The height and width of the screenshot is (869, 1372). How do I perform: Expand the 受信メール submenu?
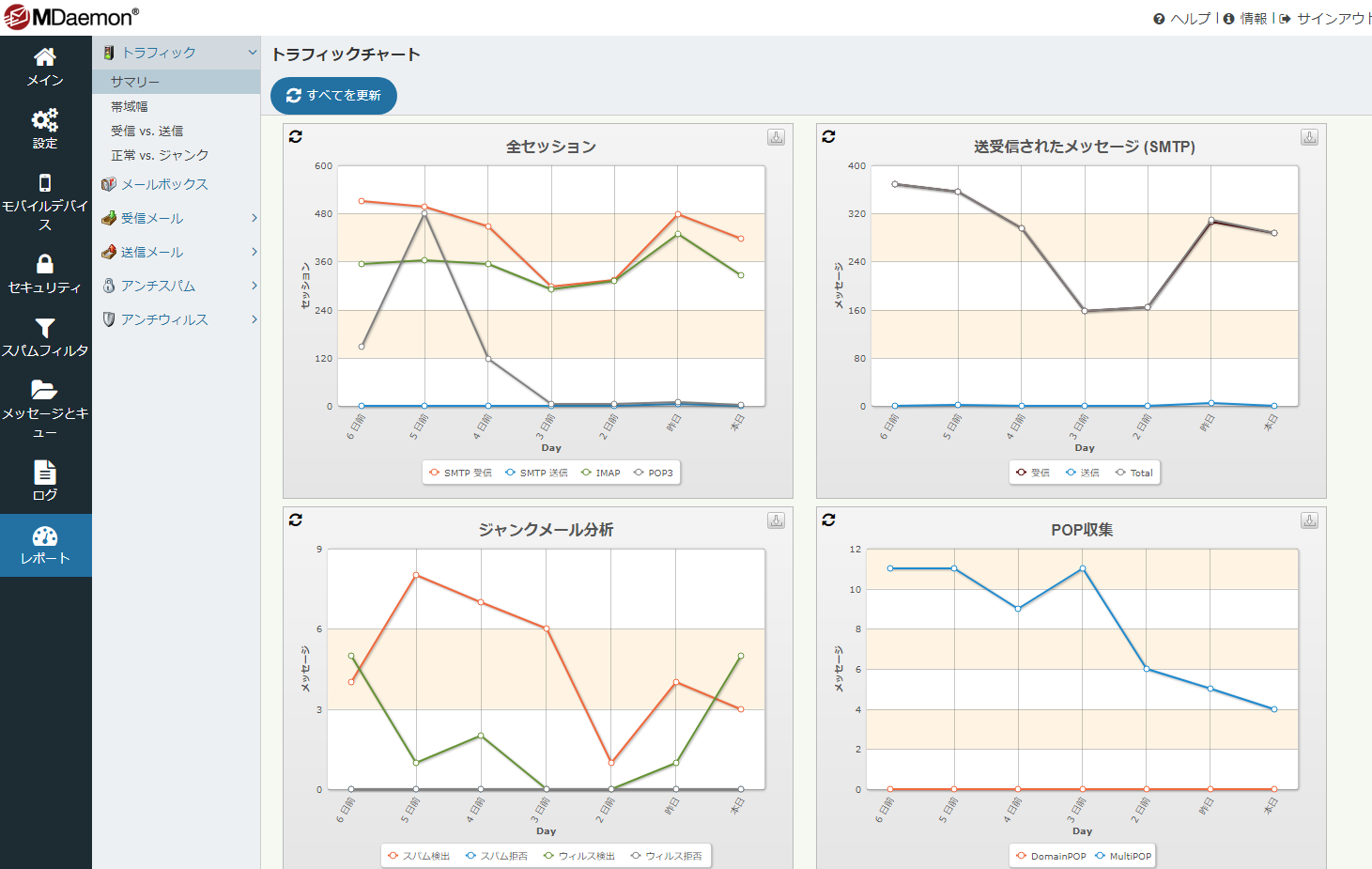point(254,218)
